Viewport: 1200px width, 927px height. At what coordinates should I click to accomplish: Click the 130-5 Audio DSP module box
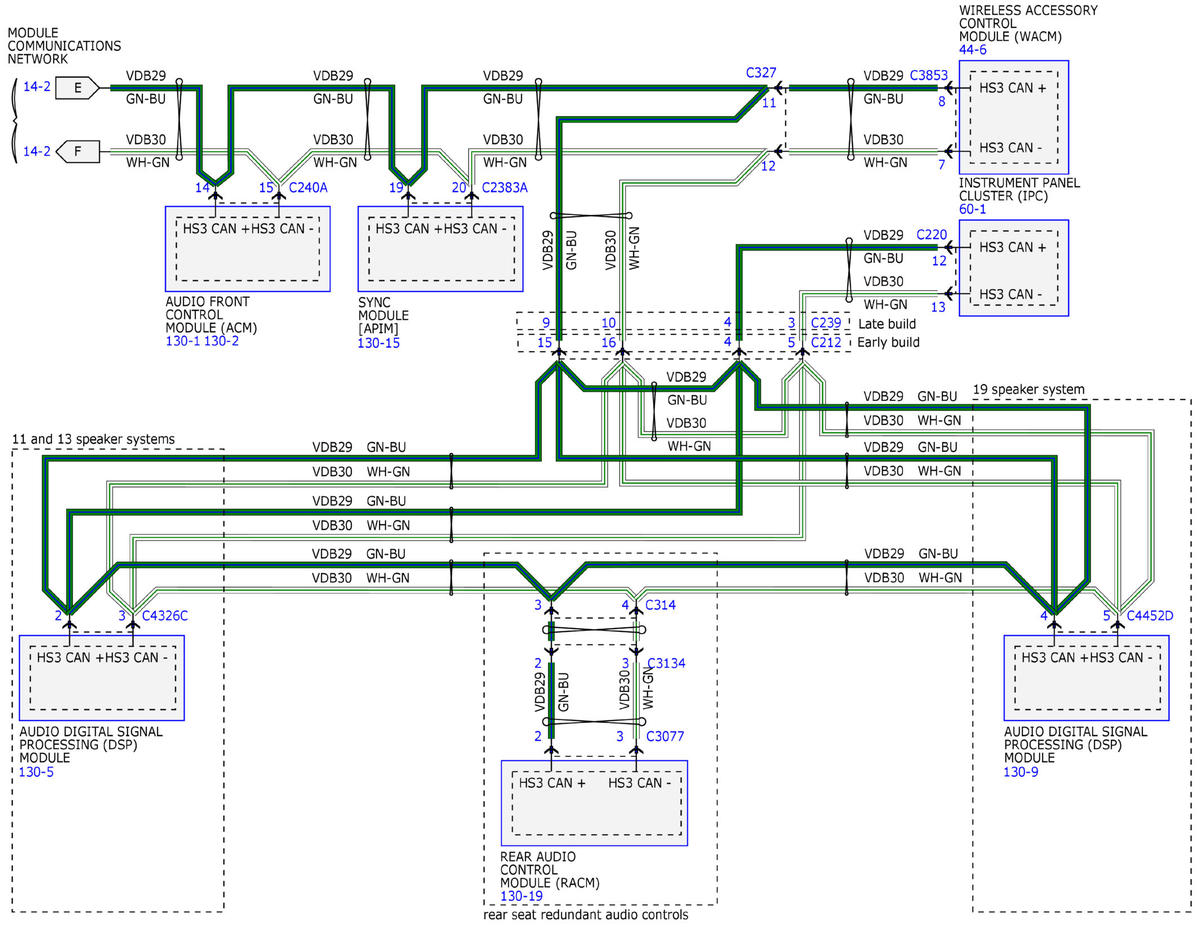point(102,677)
